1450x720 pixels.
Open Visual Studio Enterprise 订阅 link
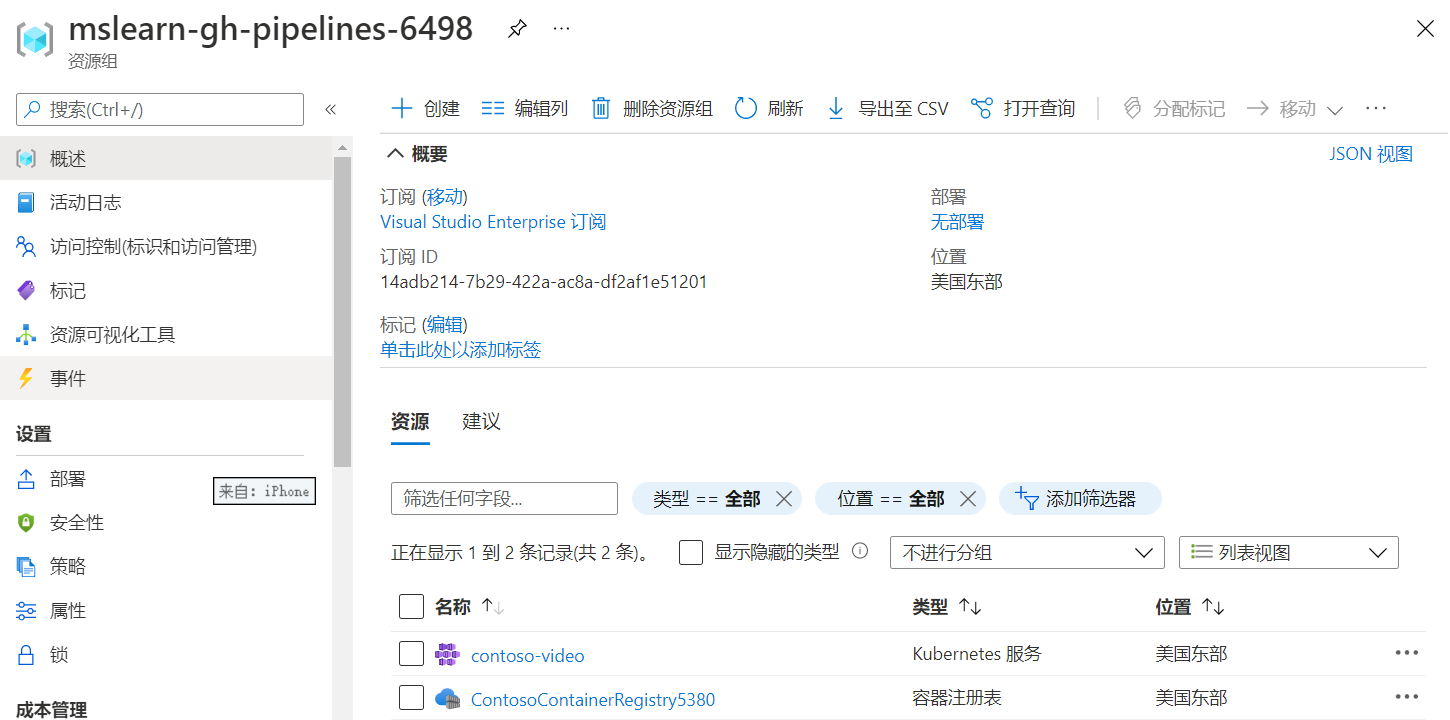point(493,222)
